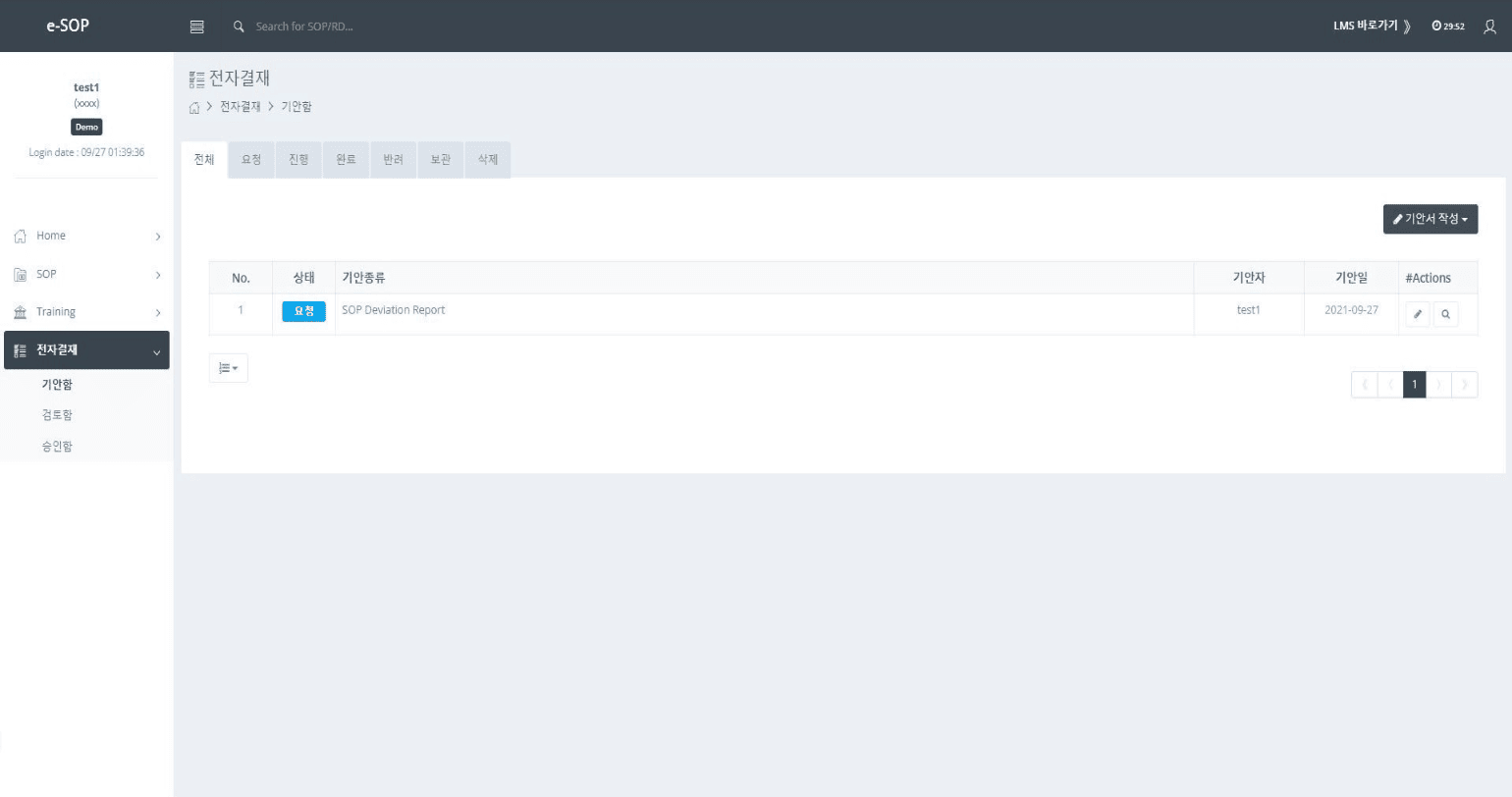The height and width of the screenshot is (797, 1512).
Task: Click the session timer clock icon
Action: click(x=1436, y=27)
